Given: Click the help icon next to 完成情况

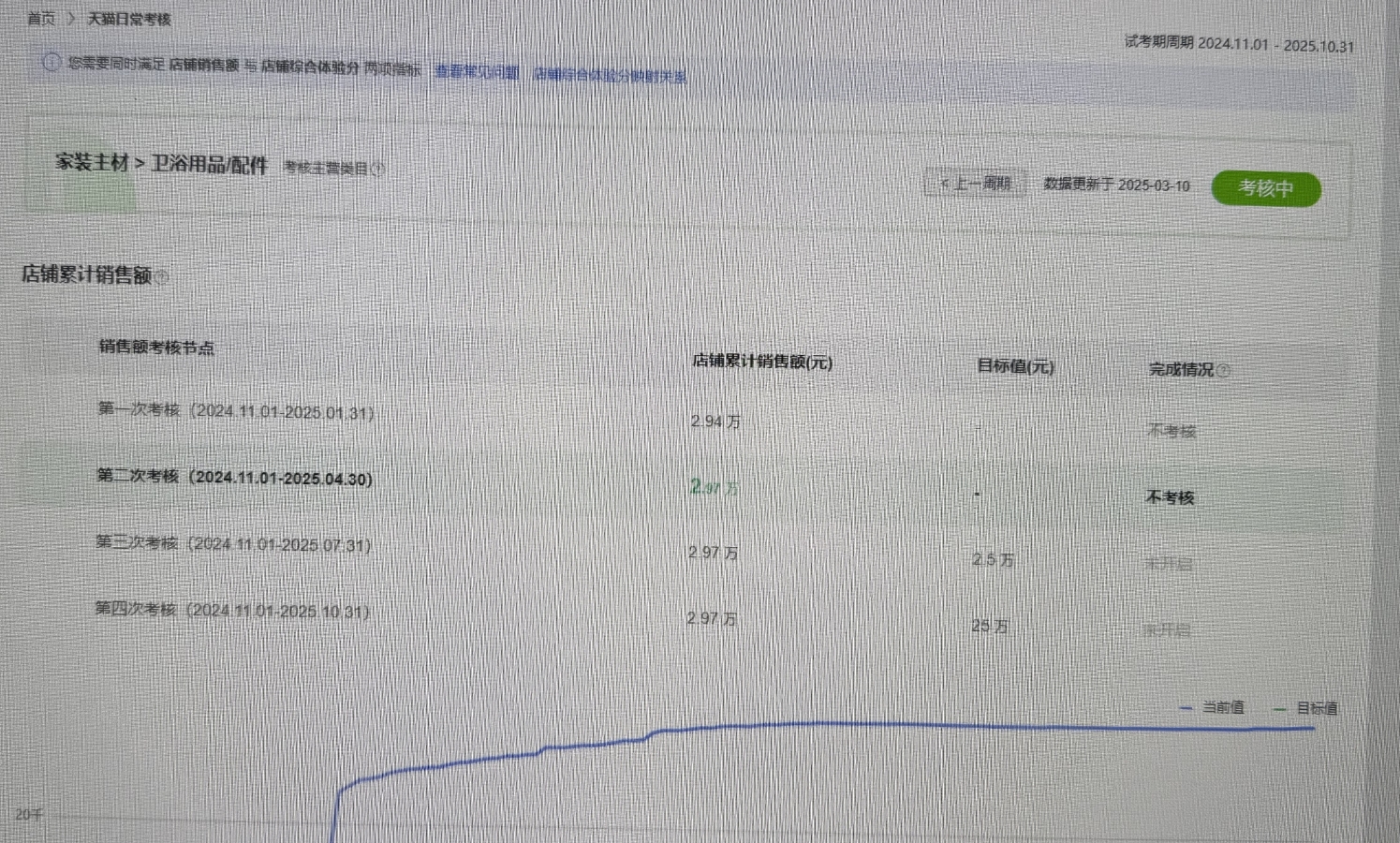Looking at the screenshot, I should click(1224, 371).
